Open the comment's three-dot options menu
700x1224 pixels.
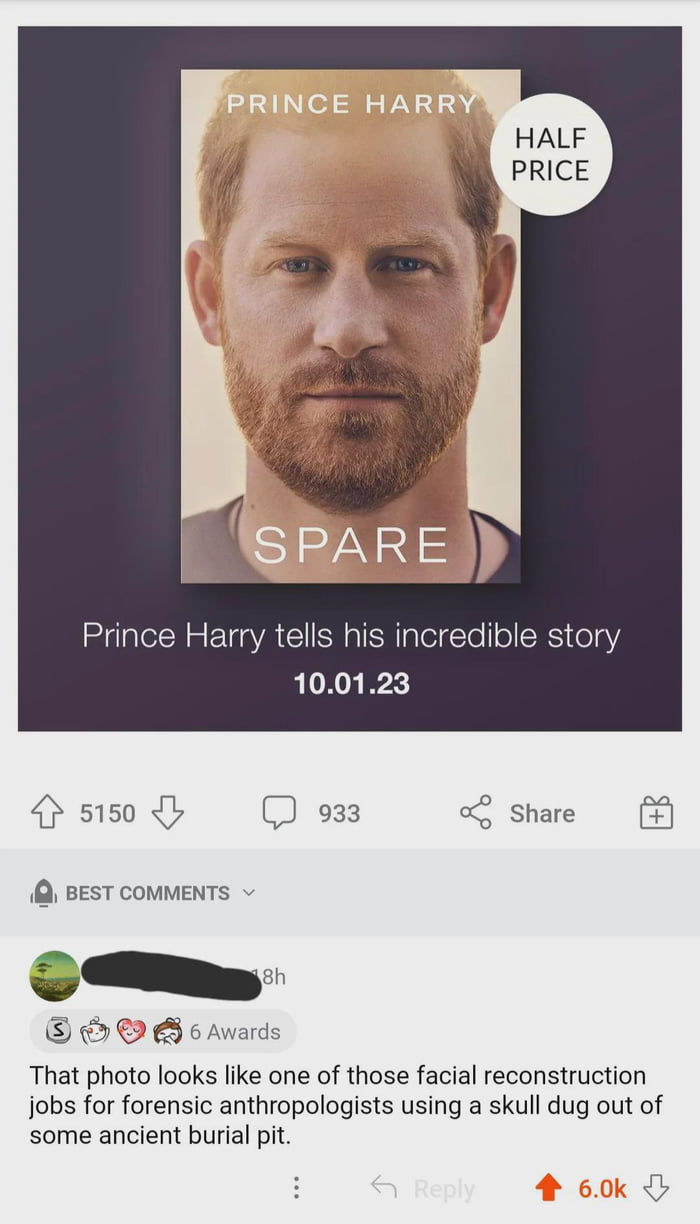point(295,1189)
